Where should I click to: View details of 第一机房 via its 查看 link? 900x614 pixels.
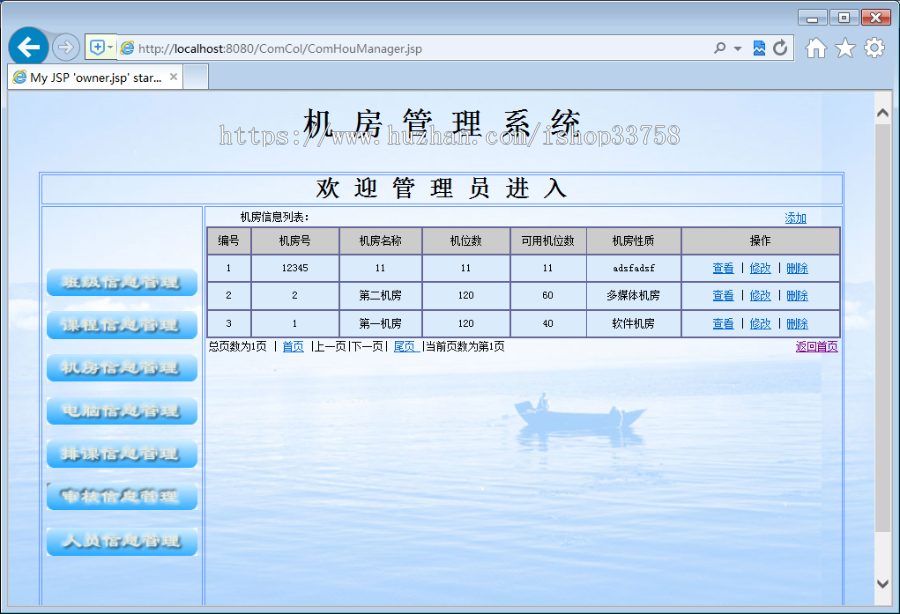722,323
